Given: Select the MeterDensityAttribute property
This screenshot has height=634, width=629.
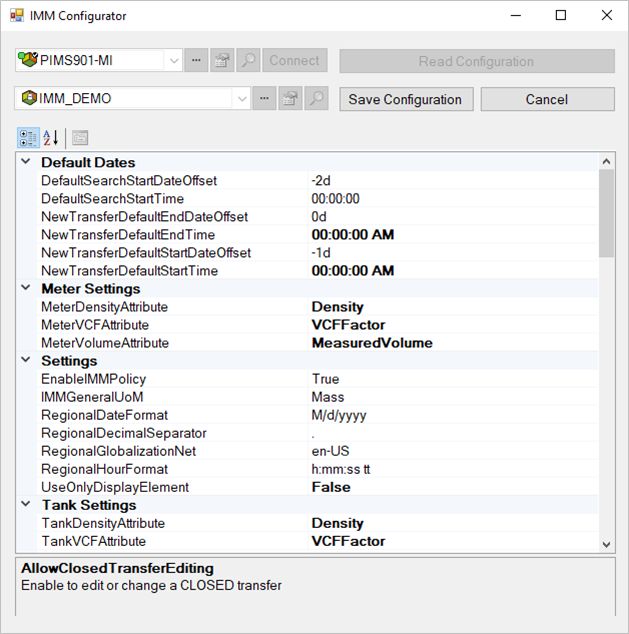Looking at the screenshot, I should pos(104,307).
